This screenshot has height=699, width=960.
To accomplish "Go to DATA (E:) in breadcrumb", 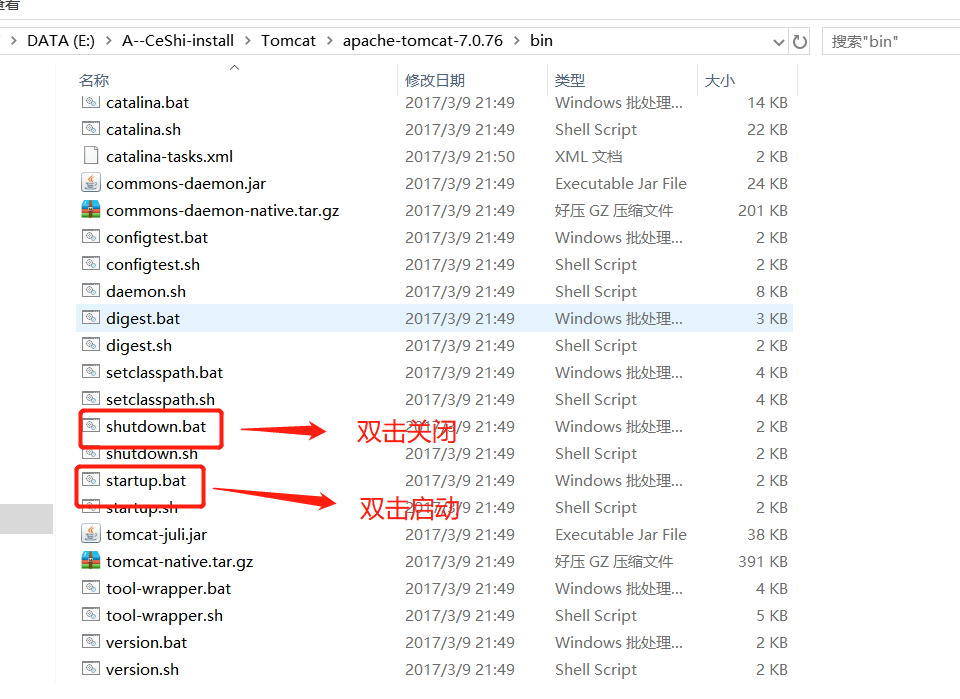I will coord(61,41).
